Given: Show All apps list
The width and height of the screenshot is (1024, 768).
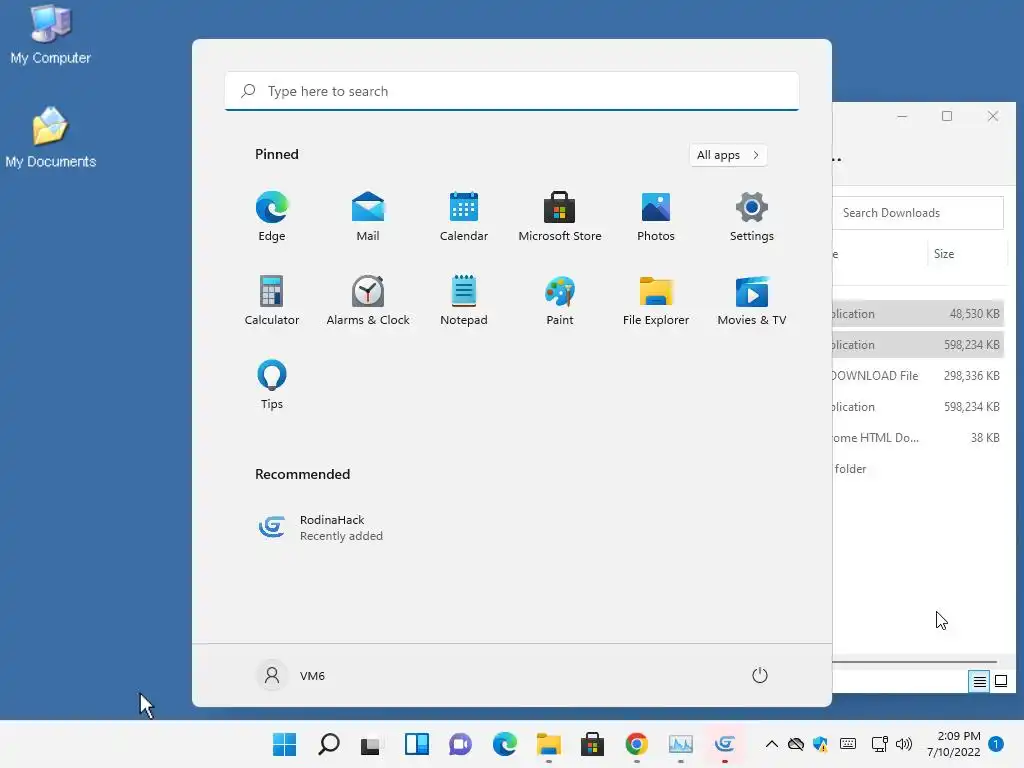Looking at the screenshot, I should point(728,155).
